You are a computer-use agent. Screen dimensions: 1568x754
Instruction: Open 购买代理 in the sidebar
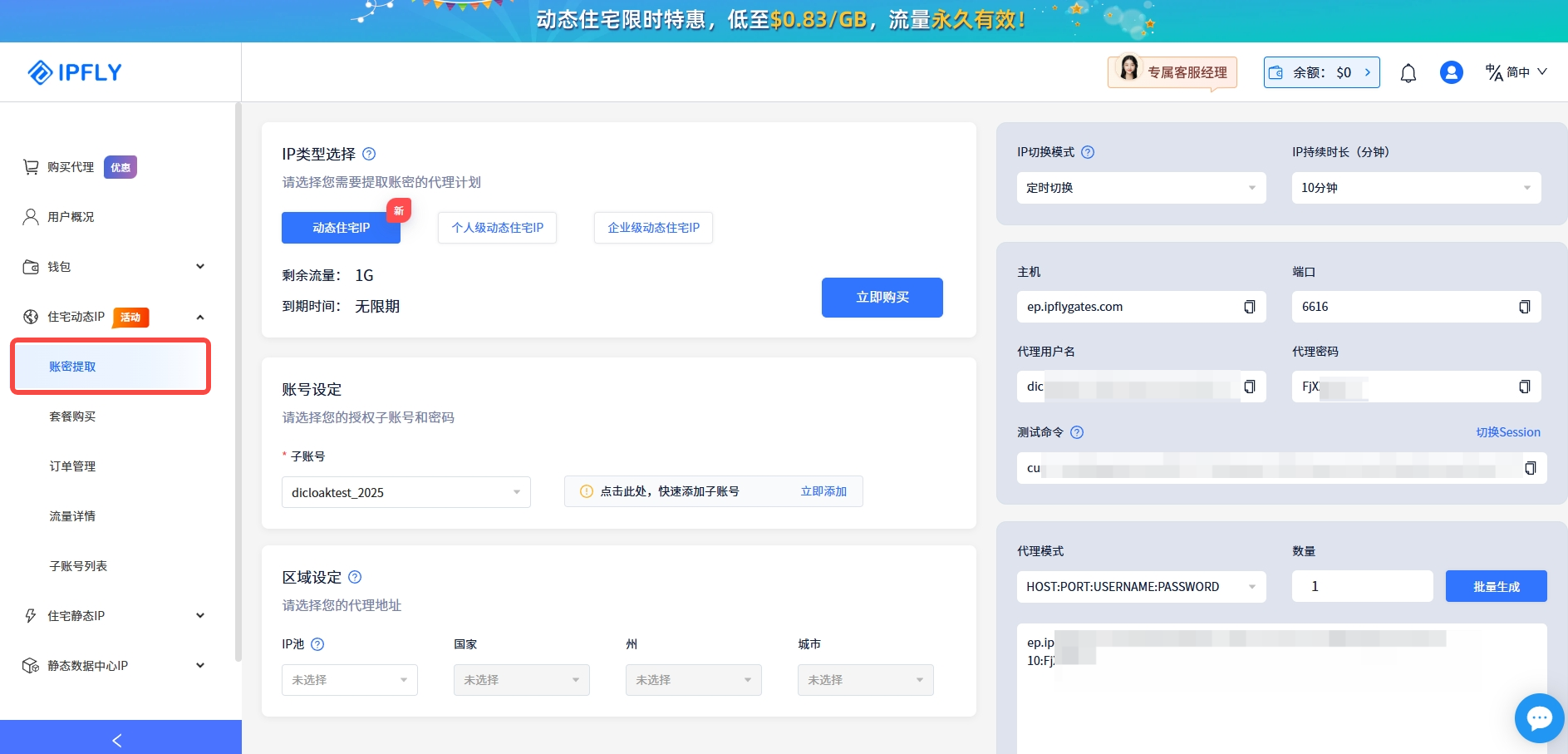coord(71,167)
